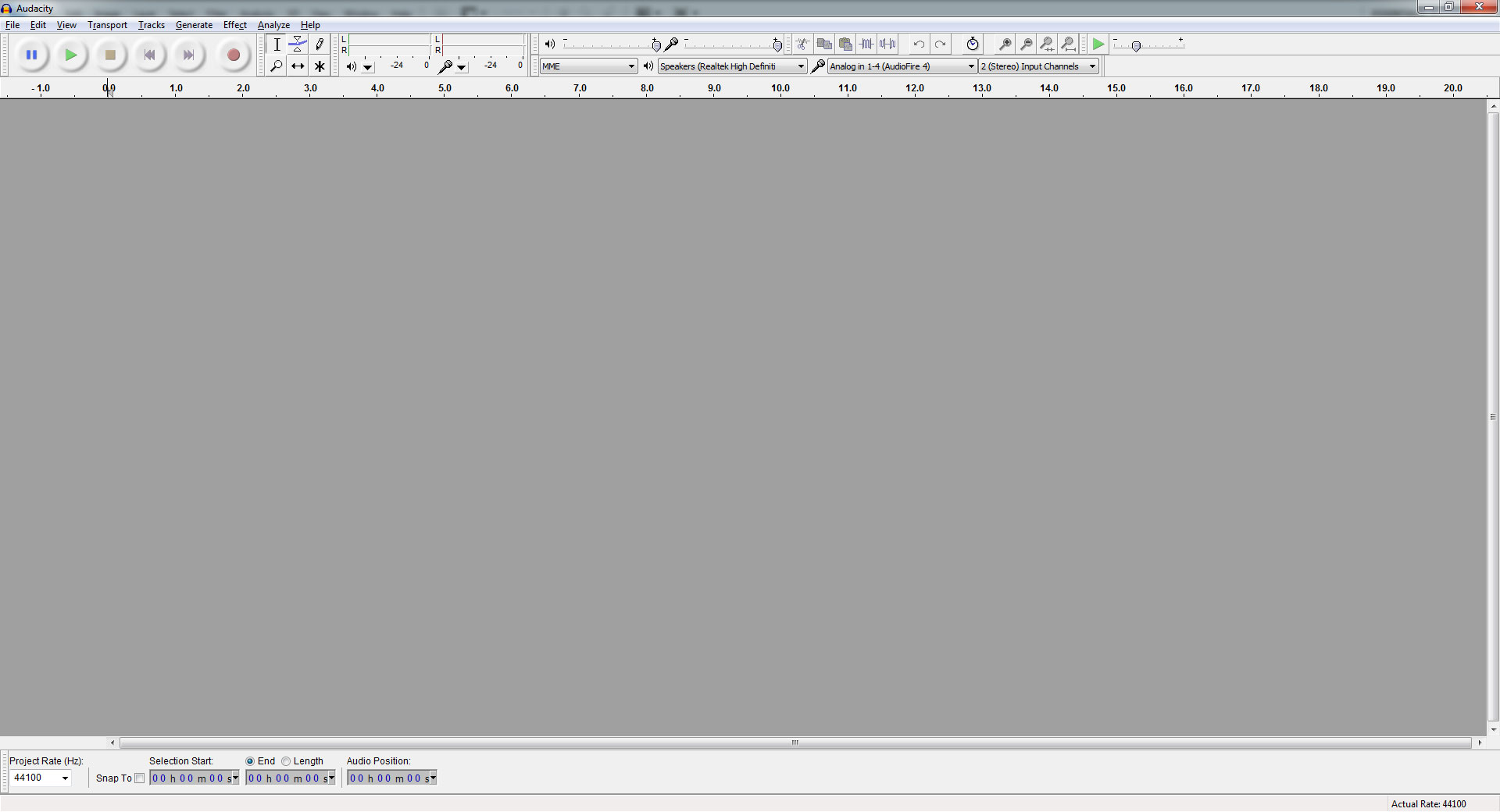Open the View menu
1500x812 pixels.
66,25
